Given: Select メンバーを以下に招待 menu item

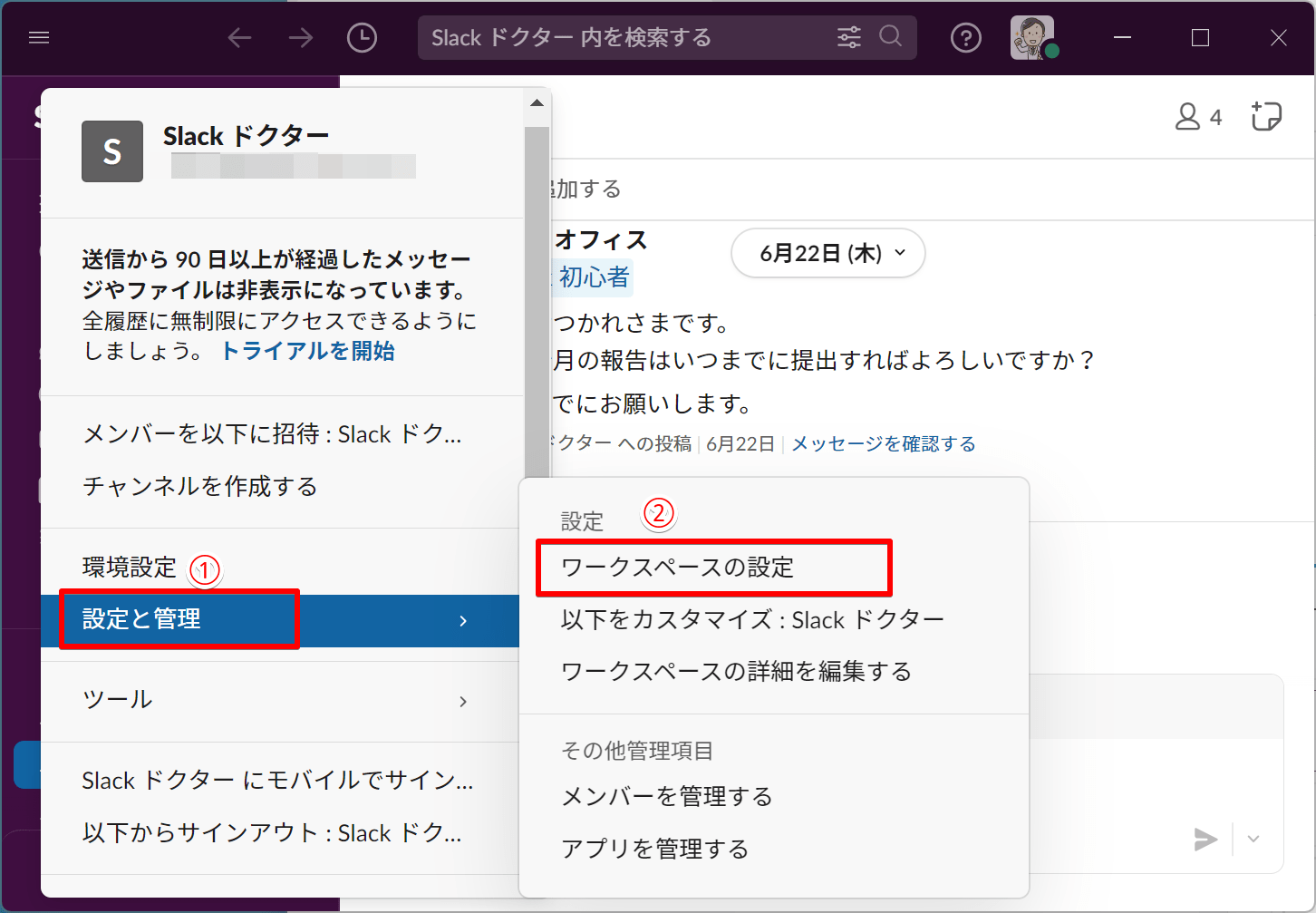Looking at the screenshot, I should pos(282,434).
